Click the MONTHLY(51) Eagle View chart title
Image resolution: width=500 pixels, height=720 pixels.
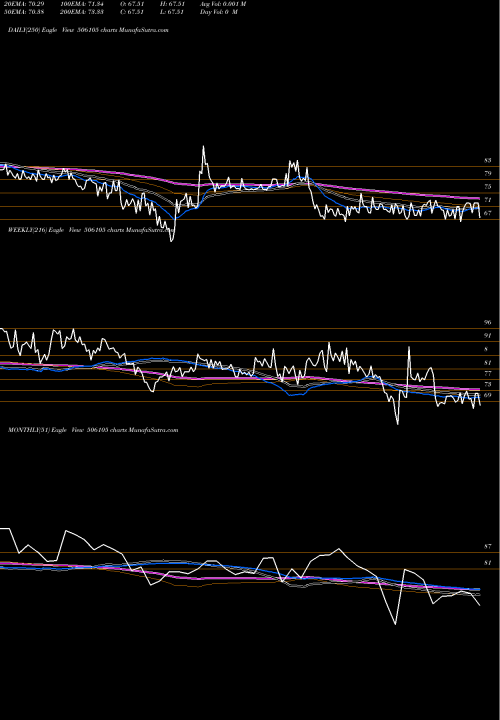click(x=93, y=430)
